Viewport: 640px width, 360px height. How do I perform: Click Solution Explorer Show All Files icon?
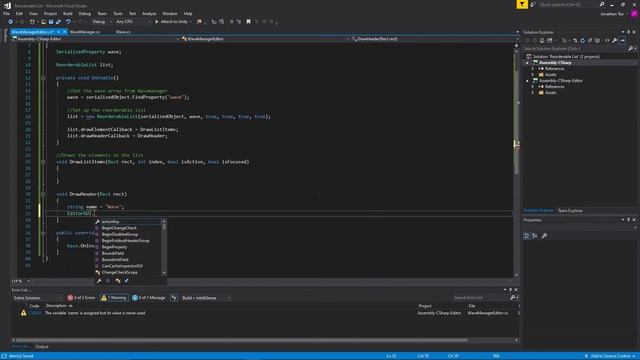pos(598,40)
